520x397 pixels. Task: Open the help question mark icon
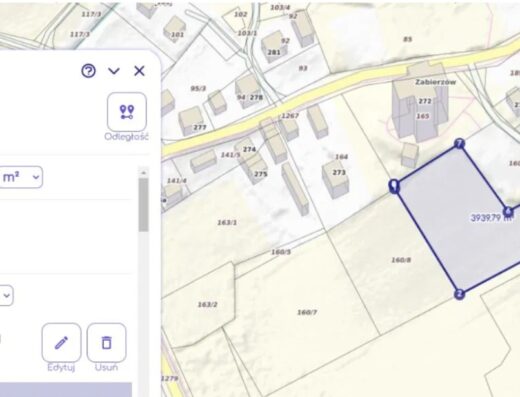click(x=89, y=71)
